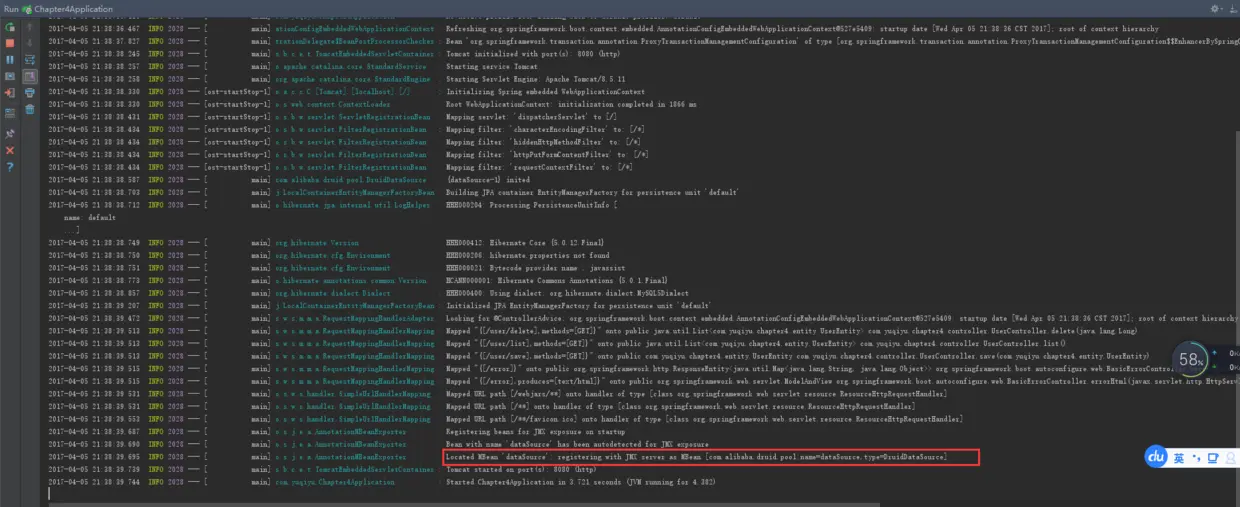
Task: Stop the running application
Action: (10, 43)
